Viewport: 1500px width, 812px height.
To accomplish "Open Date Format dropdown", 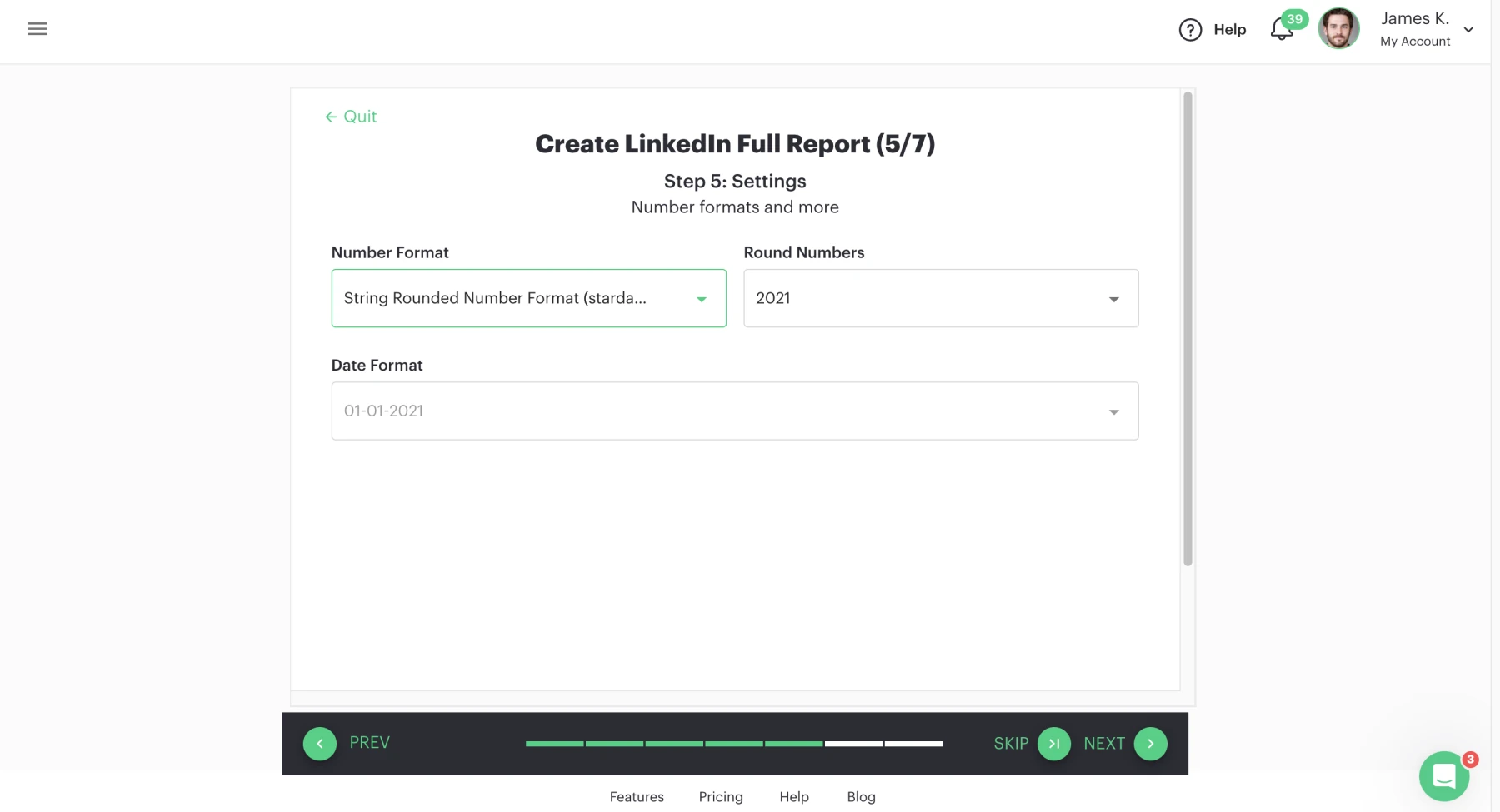I will [735, 411].
